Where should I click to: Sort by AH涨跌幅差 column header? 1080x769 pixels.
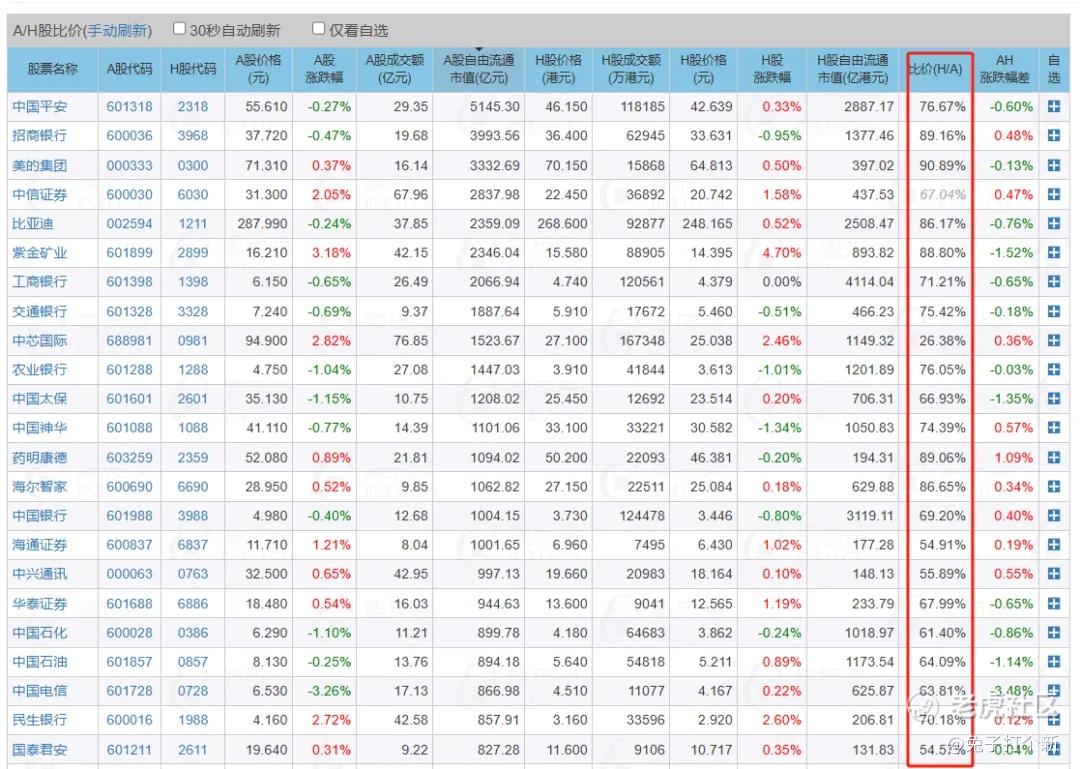[x=1004, y=69]
